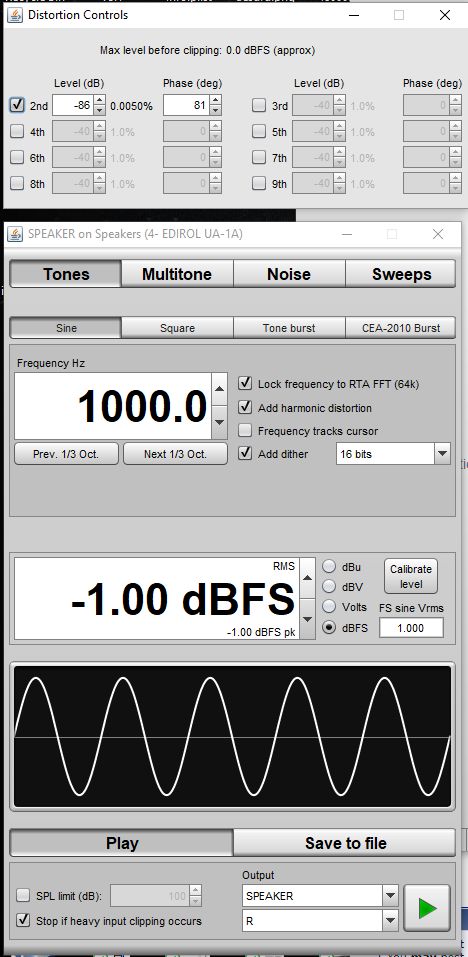Click the Play button

(121, 843)
